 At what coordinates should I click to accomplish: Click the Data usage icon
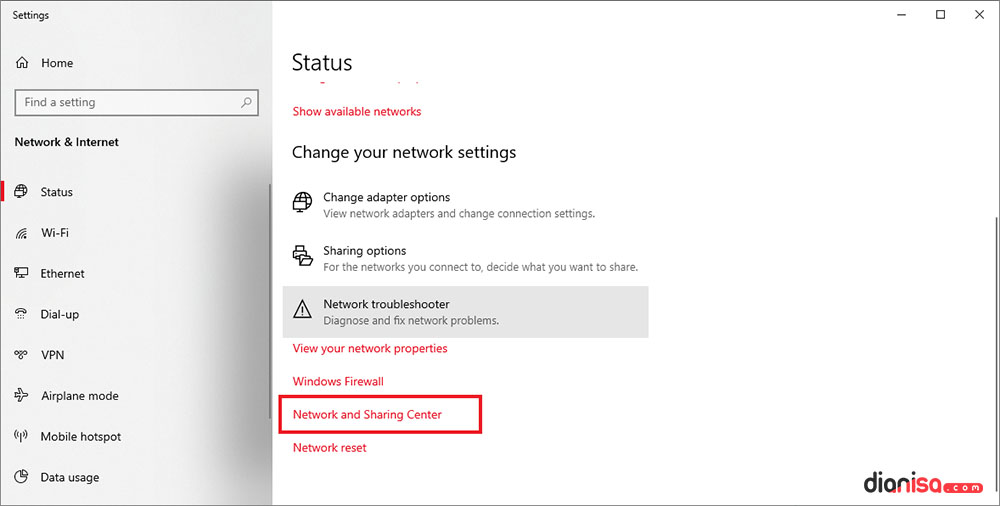point(21,478)
